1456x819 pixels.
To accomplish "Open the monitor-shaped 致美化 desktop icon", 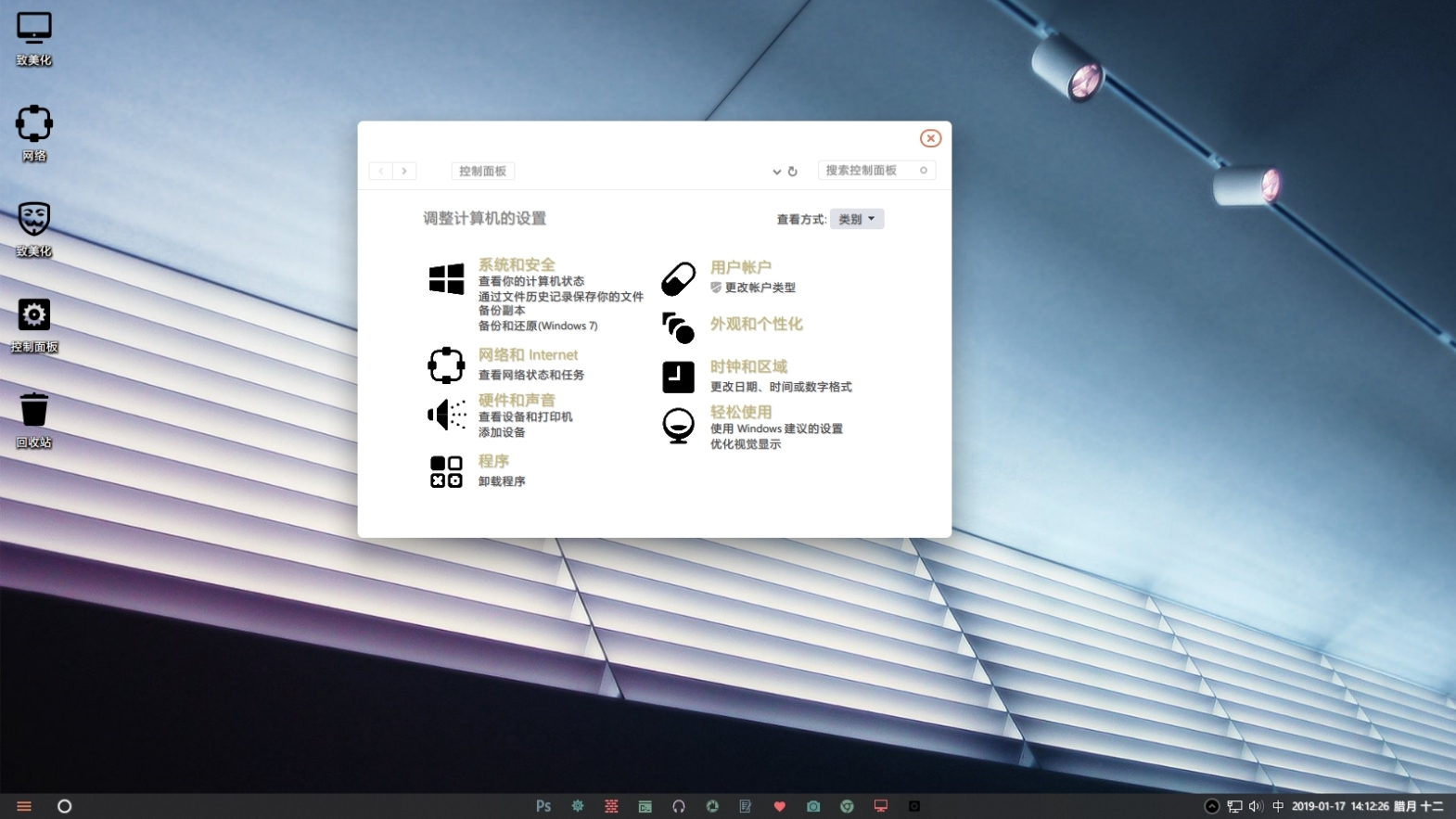I will (x=34, y=28).
